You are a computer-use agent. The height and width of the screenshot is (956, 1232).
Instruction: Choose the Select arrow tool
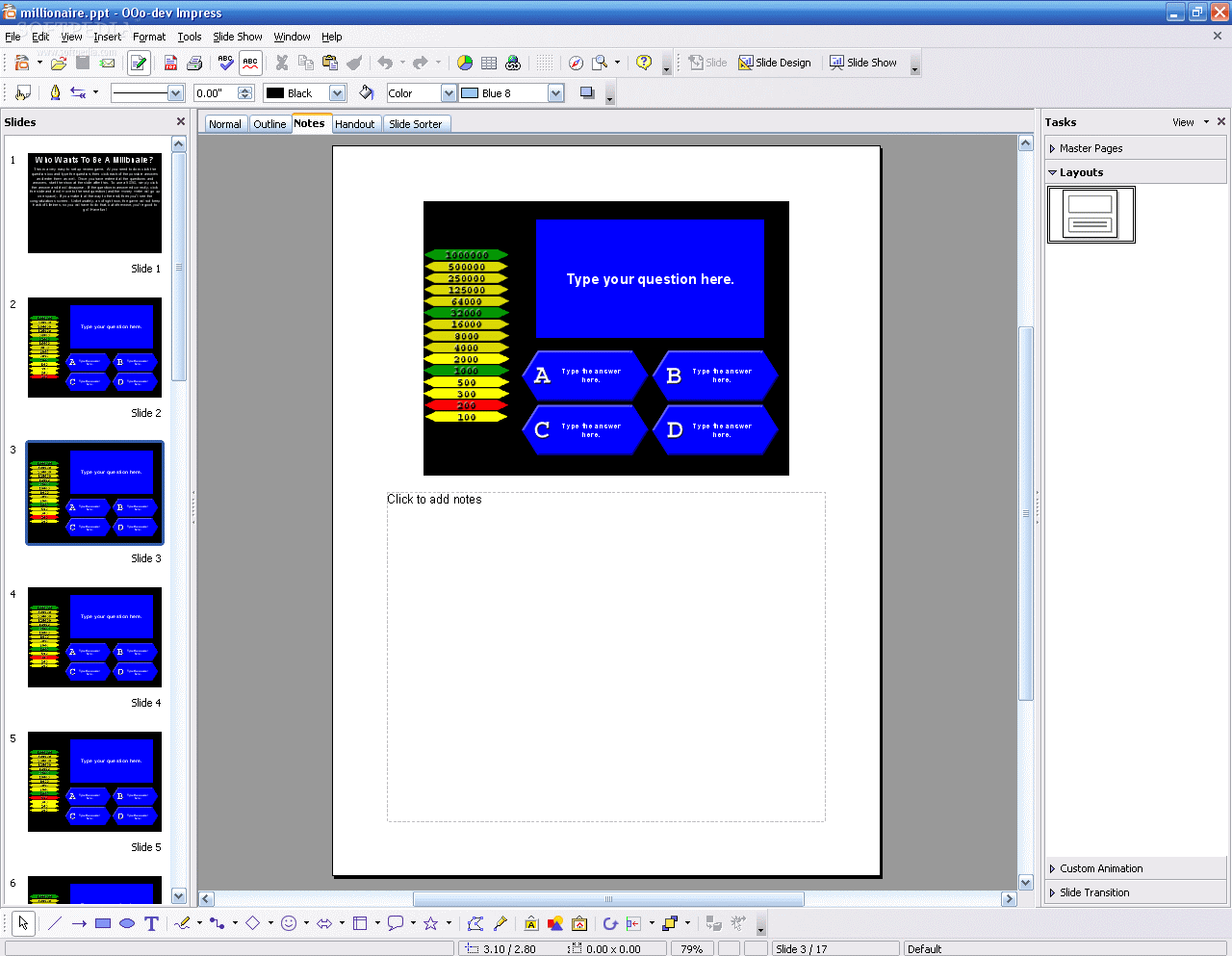23,923
